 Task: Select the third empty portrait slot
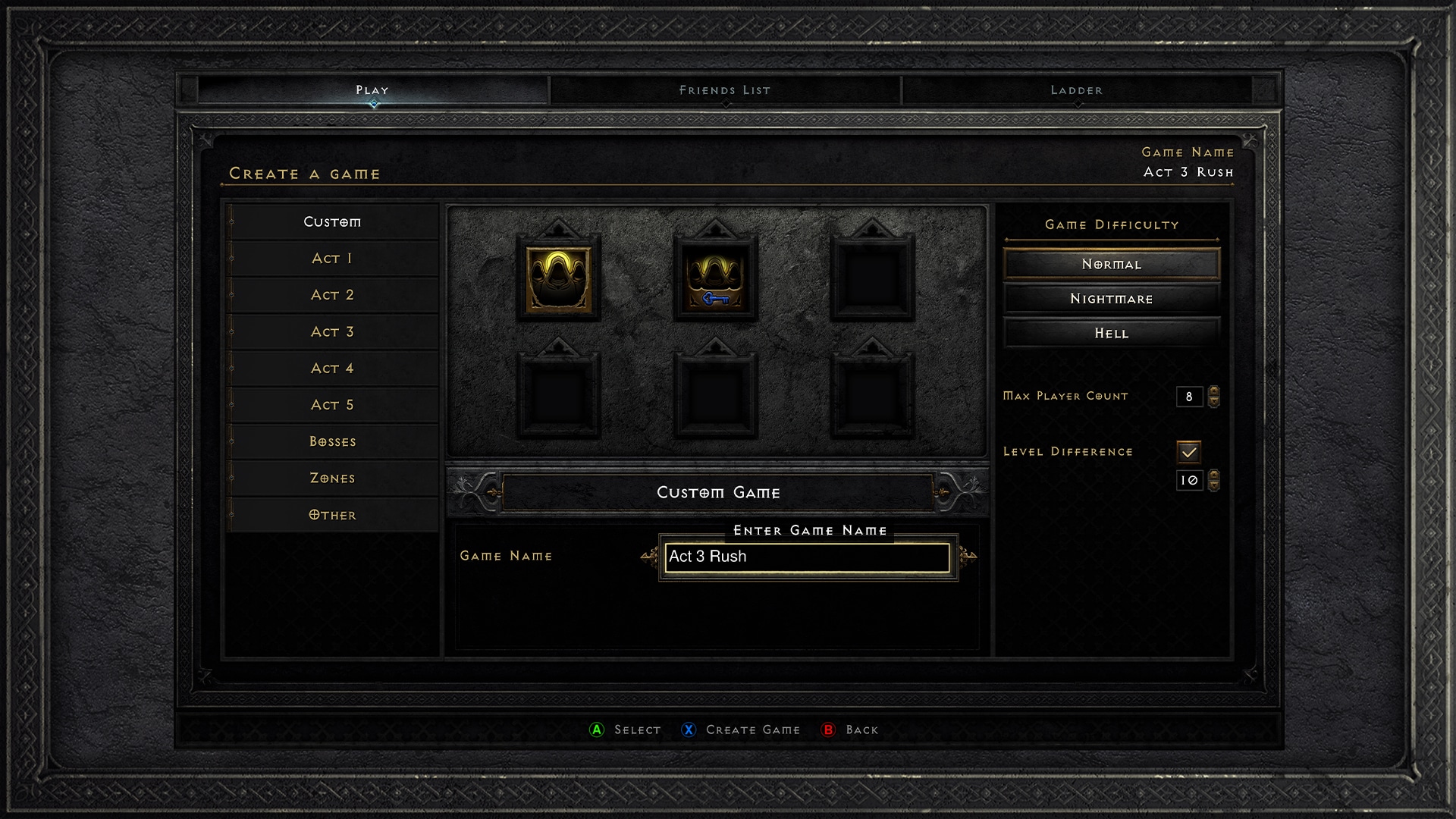pyautogui.click(x=714, y=400)
